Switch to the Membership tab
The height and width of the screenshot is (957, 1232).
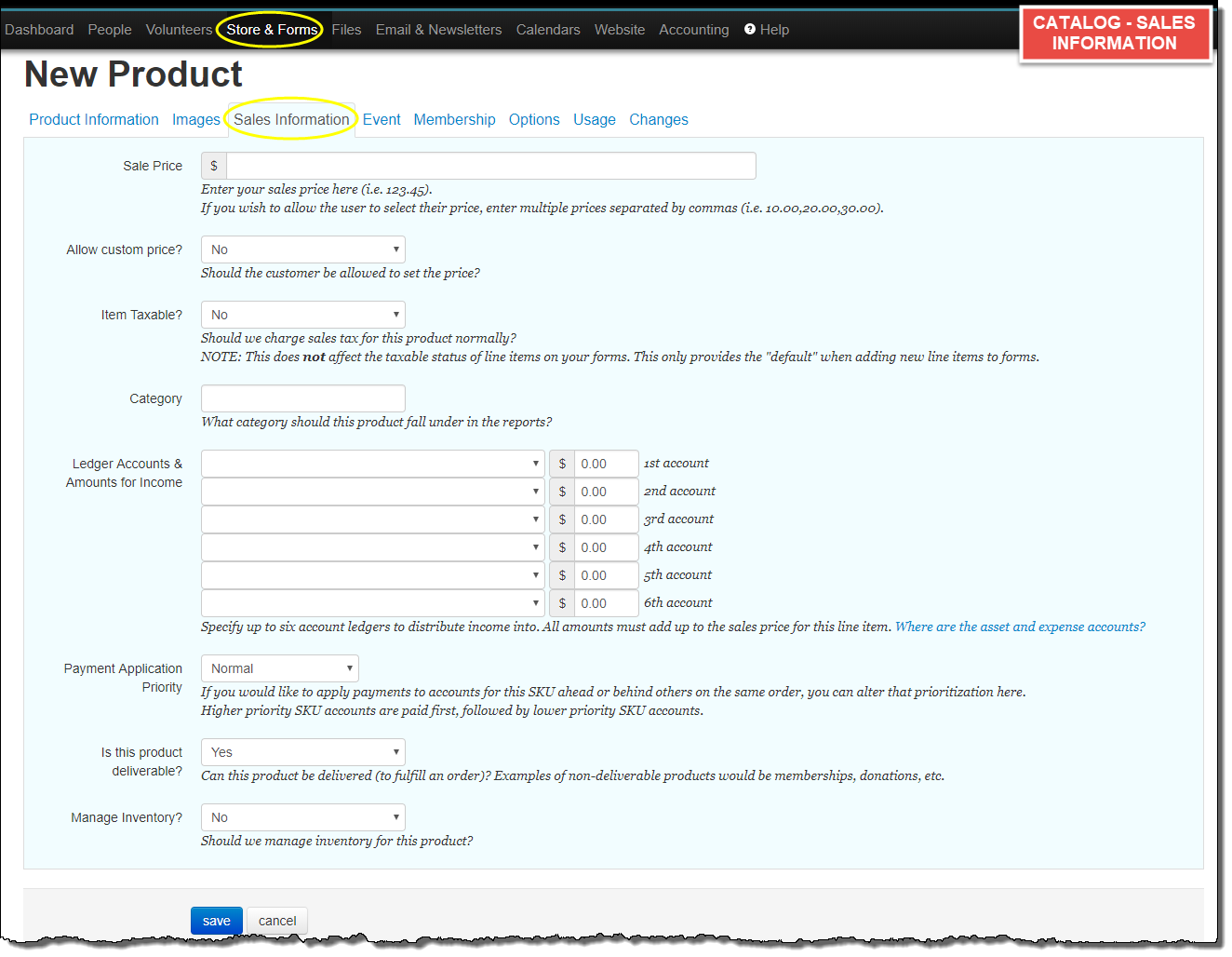tap(454, 119)
